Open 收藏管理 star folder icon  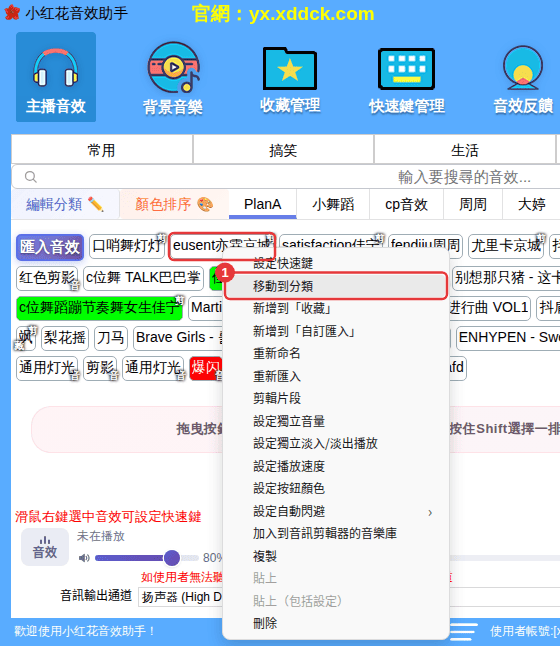click(x=290, y=68)
